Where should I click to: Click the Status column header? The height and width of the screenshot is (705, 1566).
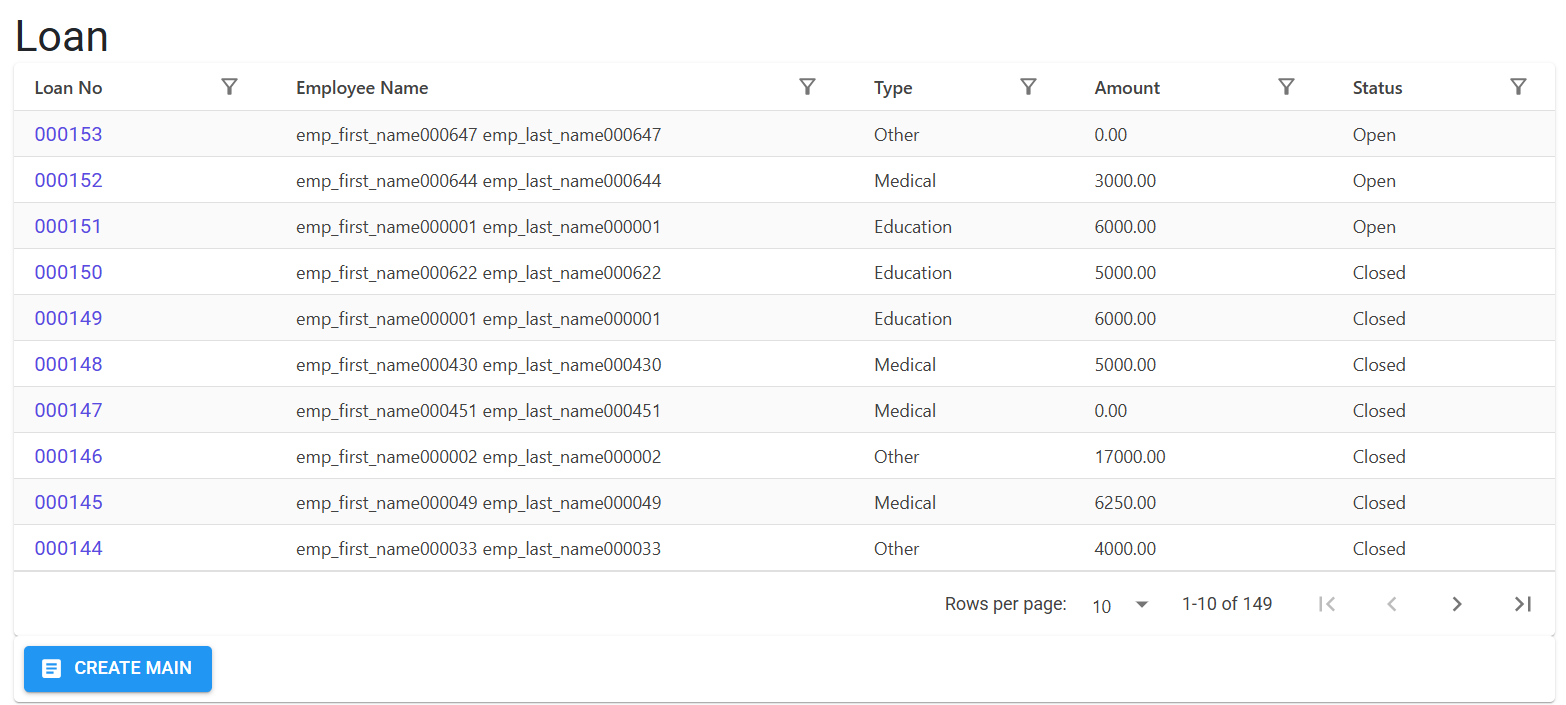(1377, 88)
